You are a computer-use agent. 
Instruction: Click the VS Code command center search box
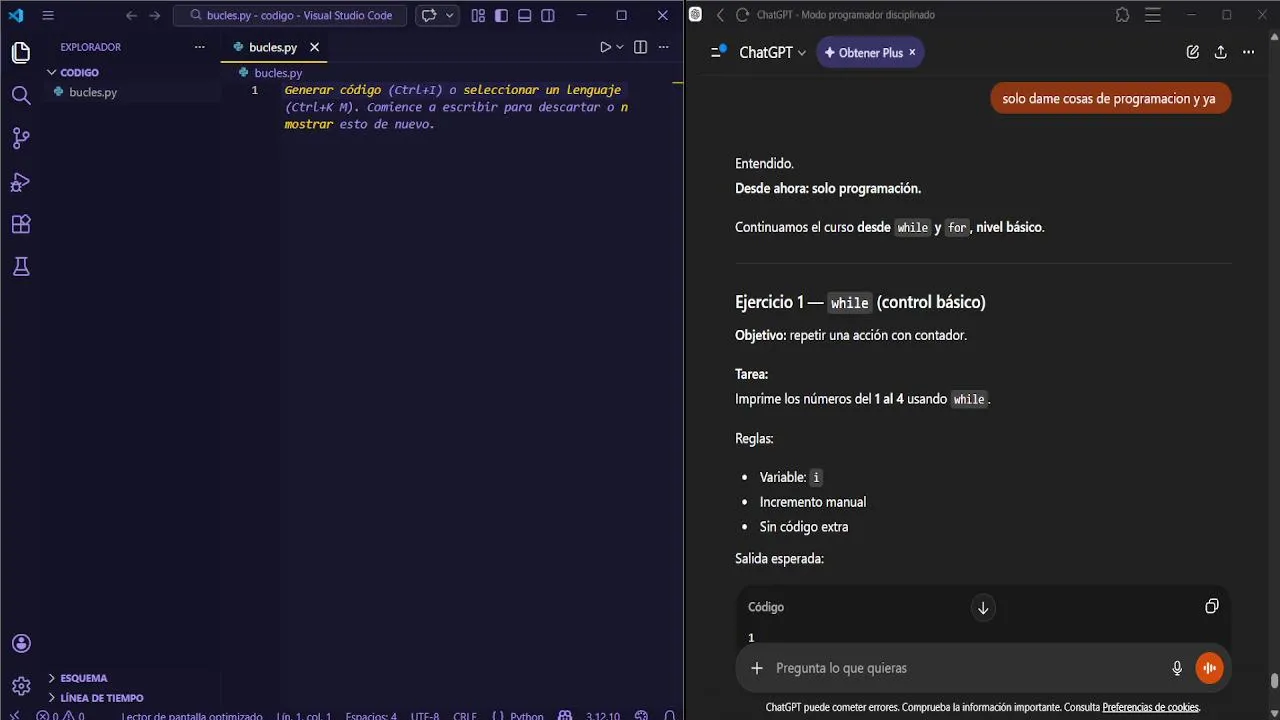tap(290, 15)
